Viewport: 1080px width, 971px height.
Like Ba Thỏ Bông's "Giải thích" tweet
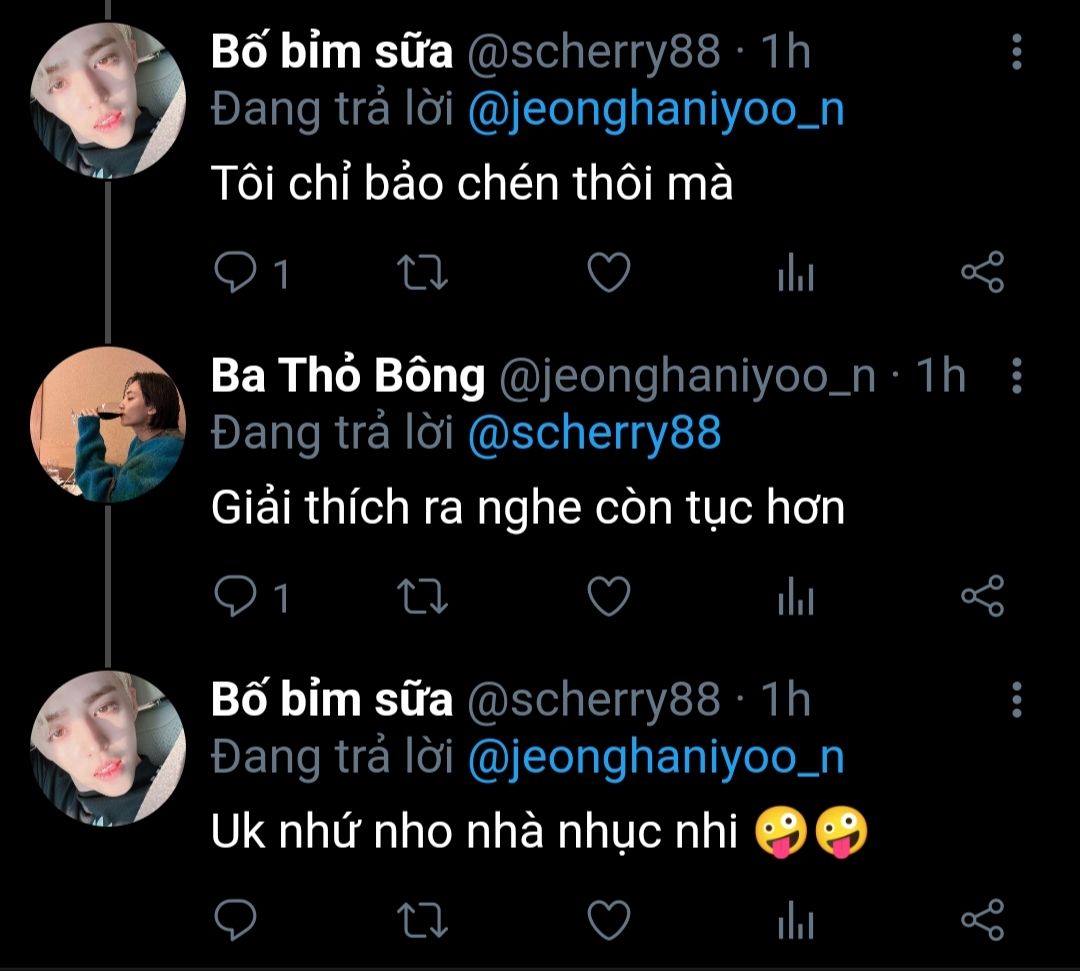tap(608, 597)
